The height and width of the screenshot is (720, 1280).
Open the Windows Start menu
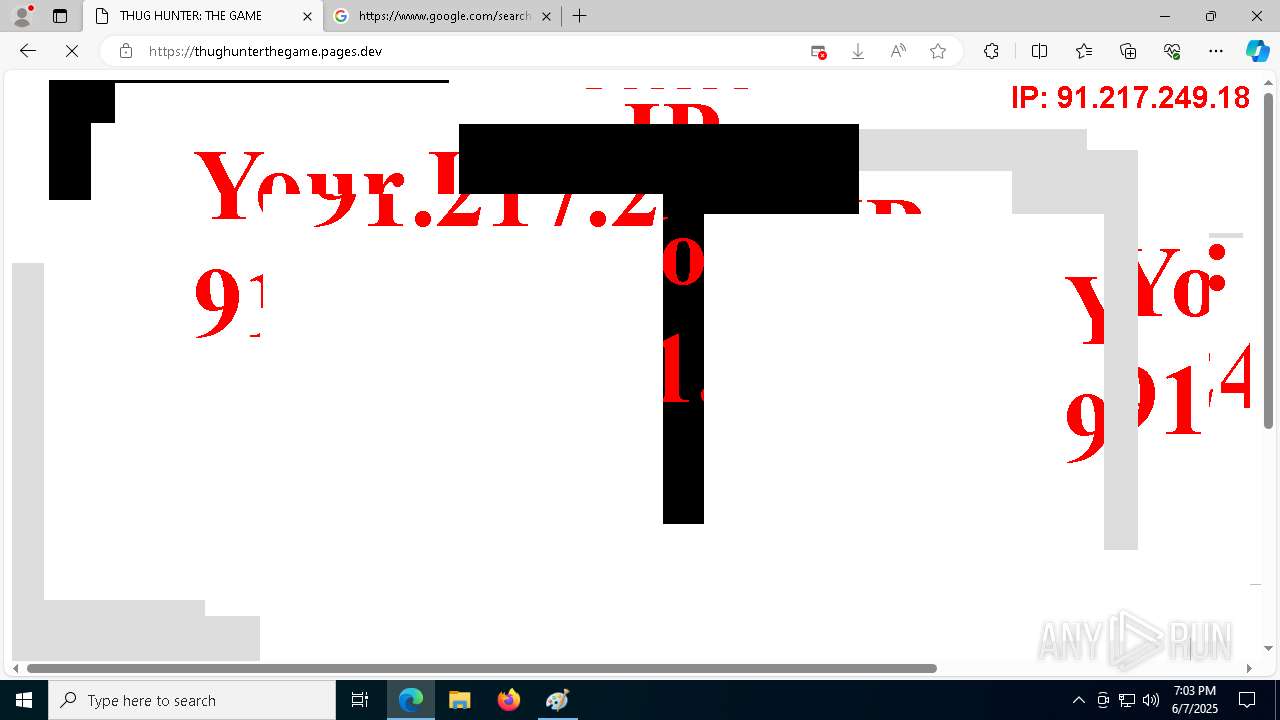pos(24,700)
